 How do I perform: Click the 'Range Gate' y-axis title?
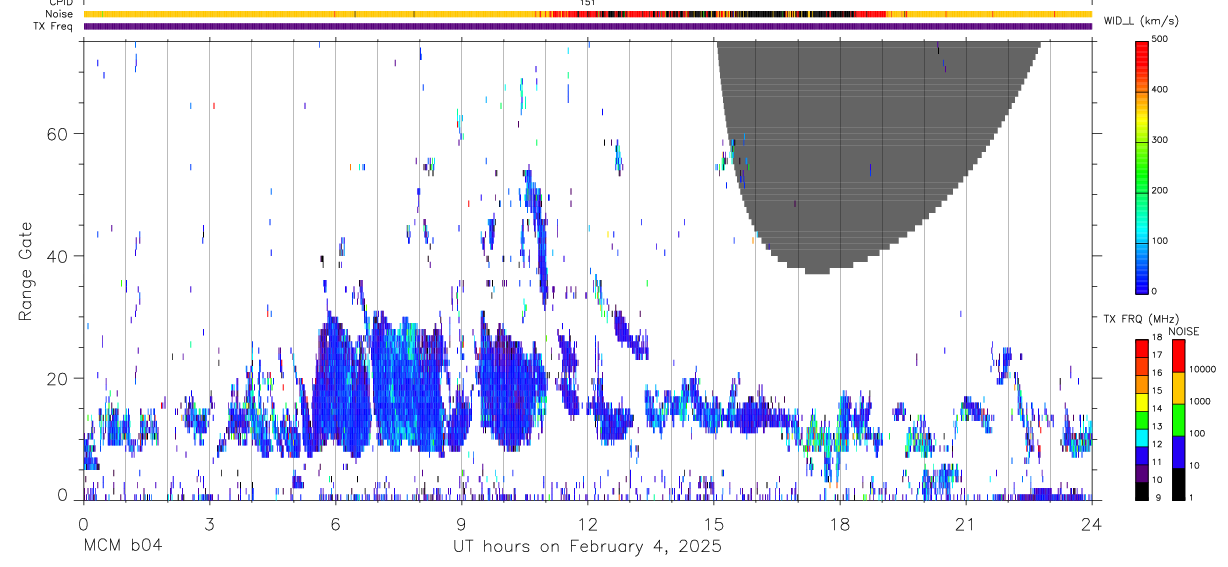tap(26, 271)
